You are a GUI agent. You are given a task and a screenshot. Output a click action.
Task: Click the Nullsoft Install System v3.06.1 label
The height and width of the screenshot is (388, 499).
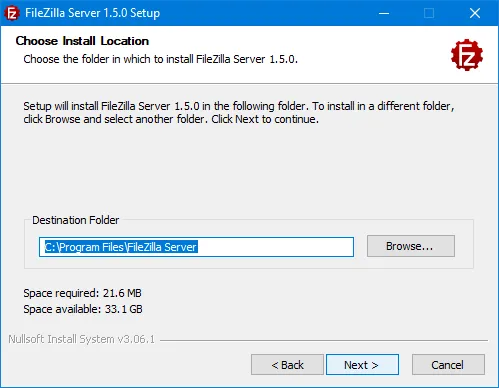pyautogui.click(x=82, y=339)
